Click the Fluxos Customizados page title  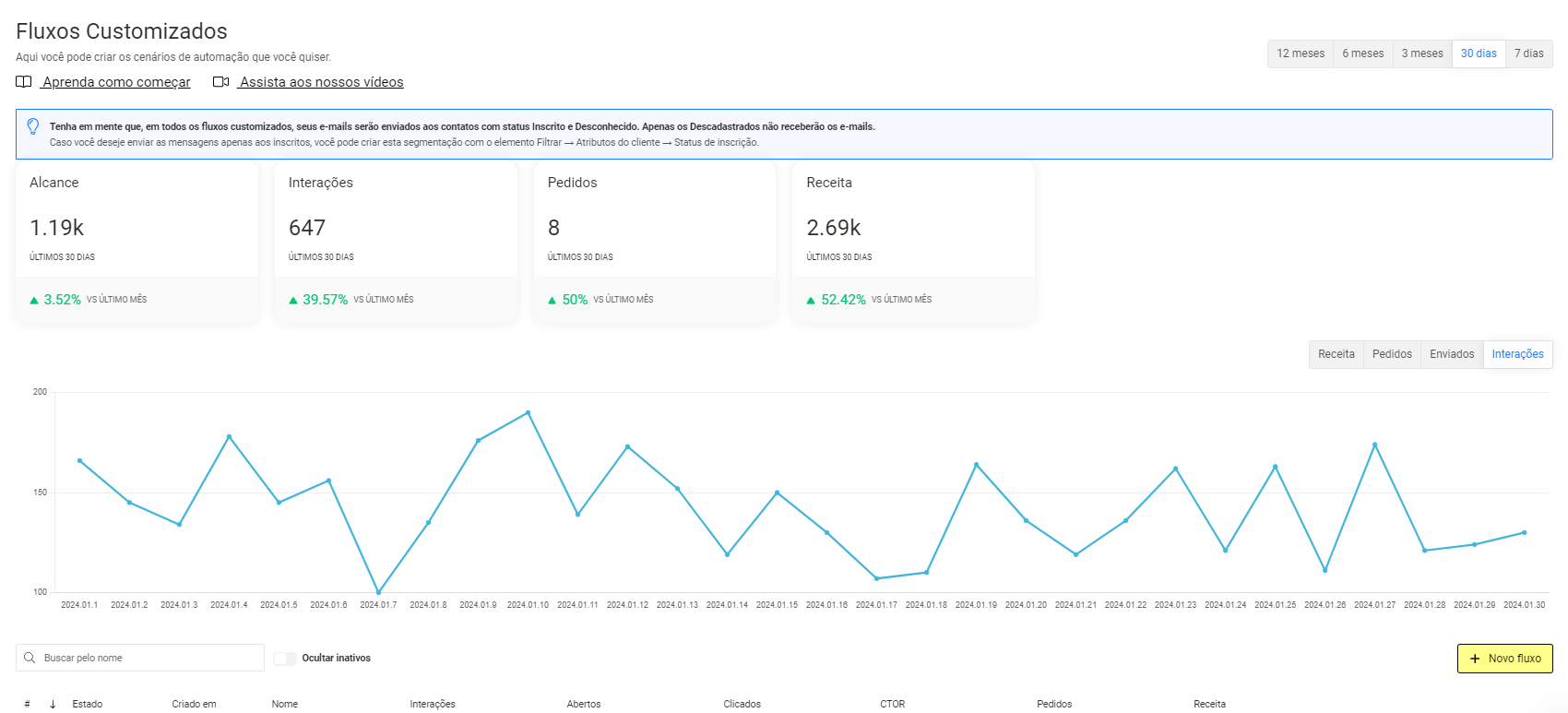click(x=122, y=31)
